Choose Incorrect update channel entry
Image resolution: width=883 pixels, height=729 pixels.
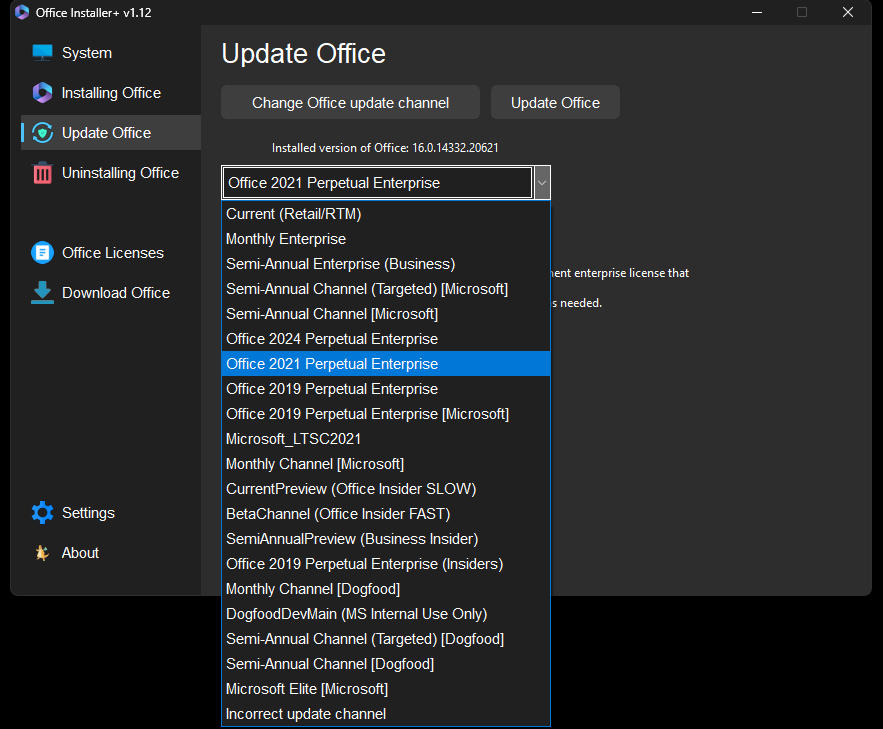(x=386, y=714)
